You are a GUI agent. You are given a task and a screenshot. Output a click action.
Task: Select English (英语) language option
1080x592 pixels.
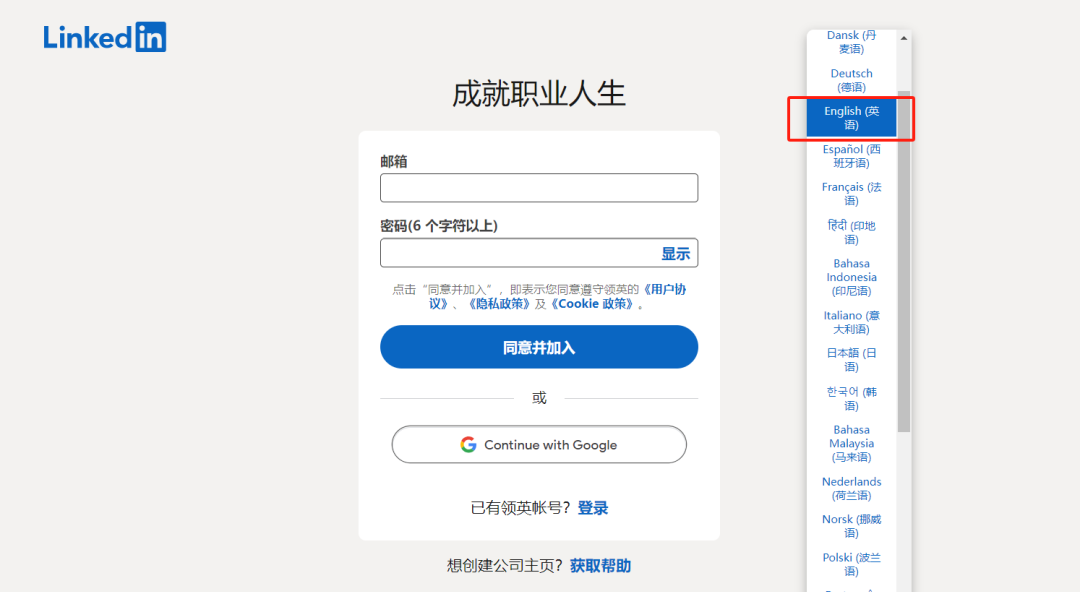[851, 118]
